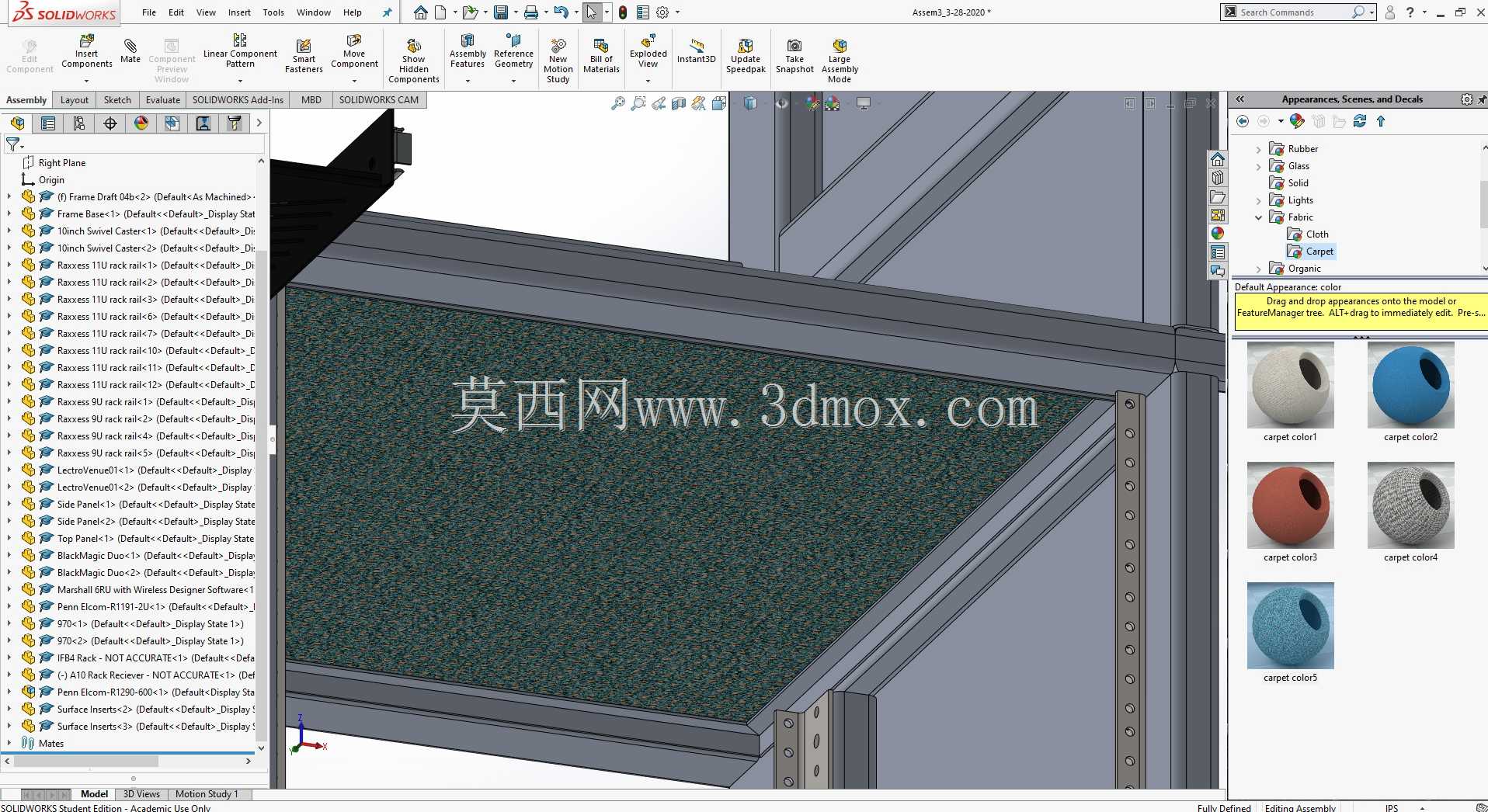Open Insert Components dropdown arrow

(86, 81)
